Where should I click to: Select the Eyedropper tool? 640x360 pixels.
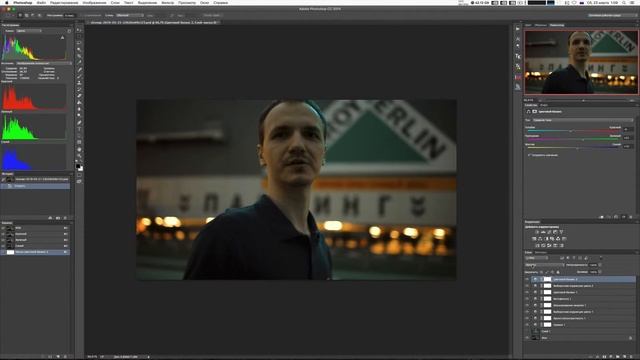pos(79,62)
